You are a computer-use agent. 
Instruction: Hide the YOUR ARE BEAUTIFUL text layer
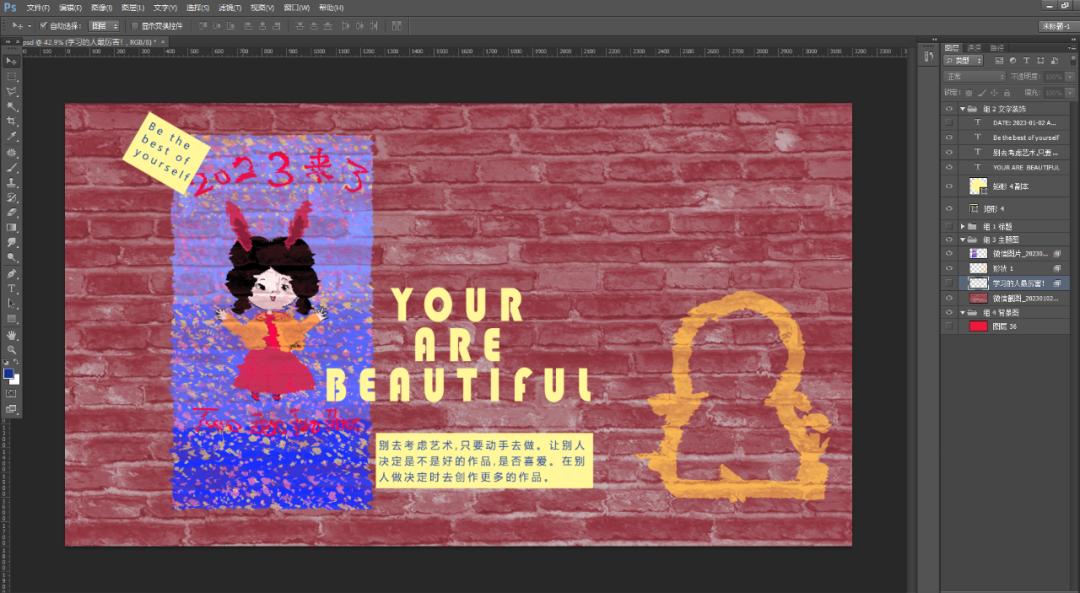point(950,167)
